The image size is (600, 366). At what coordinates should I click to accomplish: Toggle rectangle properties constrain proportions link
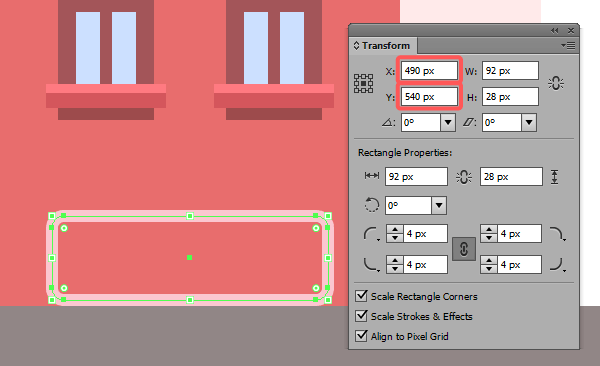click(463, 177)
